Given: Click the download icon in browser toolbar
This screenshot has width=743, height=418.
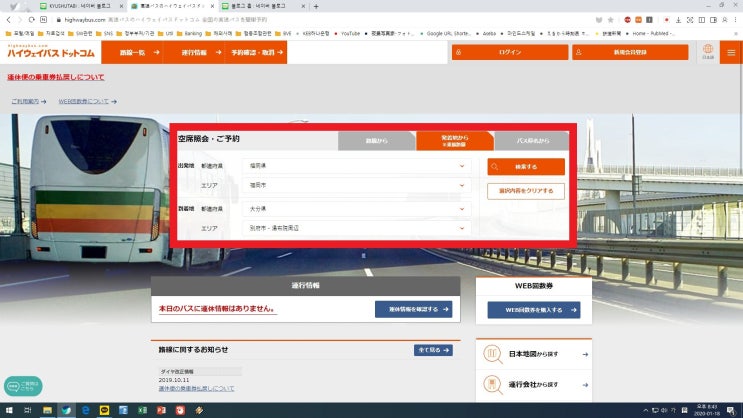Looking at the screenshot, I should [x=678, y=20].
